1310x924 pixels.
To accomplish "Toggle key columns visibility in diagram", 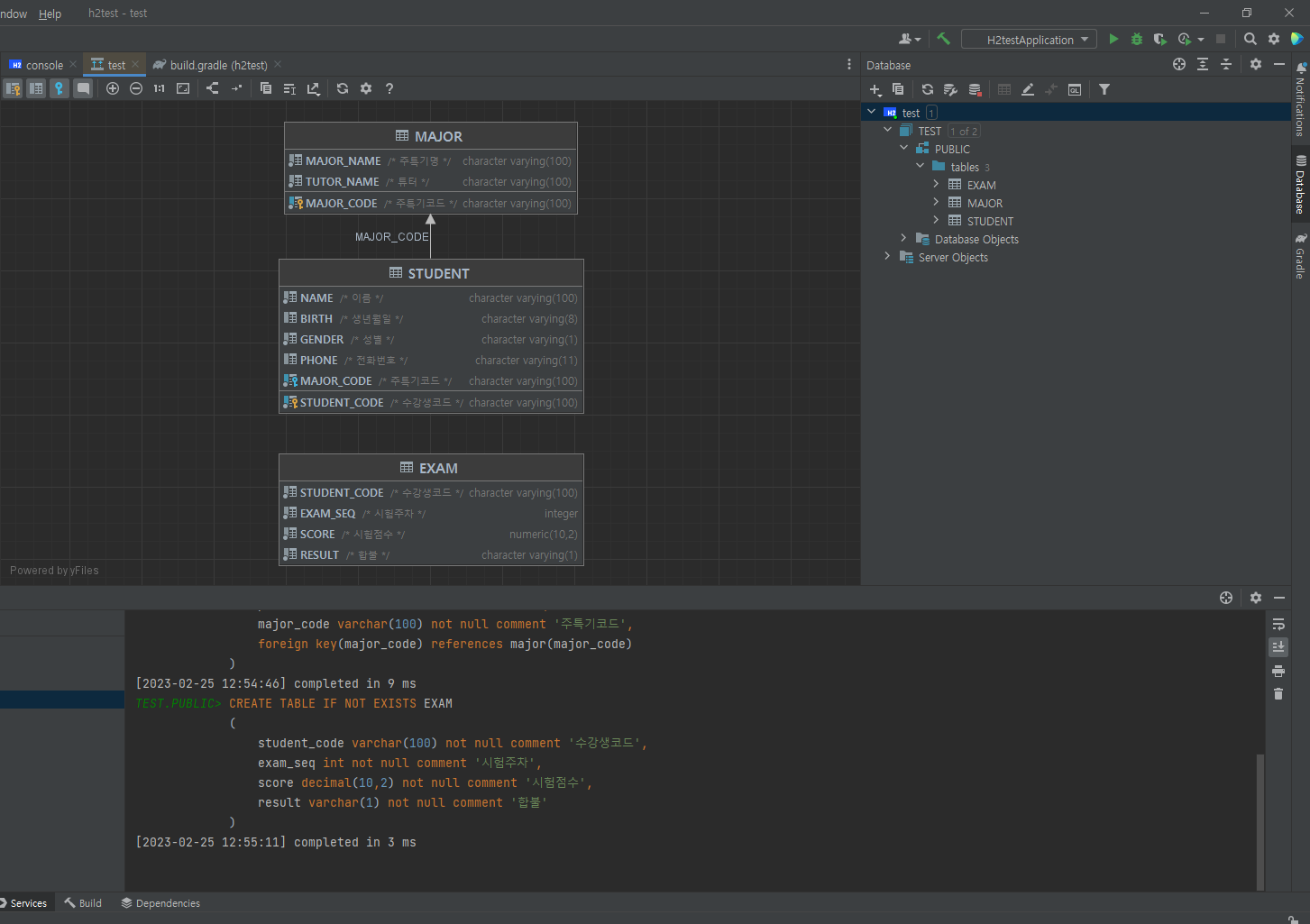I will click(x=60, y=88).
